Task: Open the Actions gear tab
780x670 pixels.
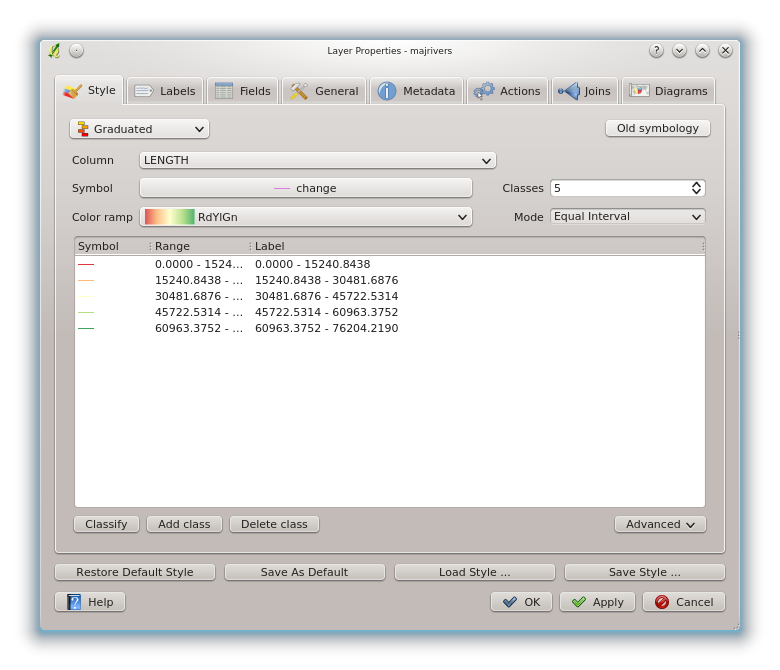Action: click(x=507, y=91)
